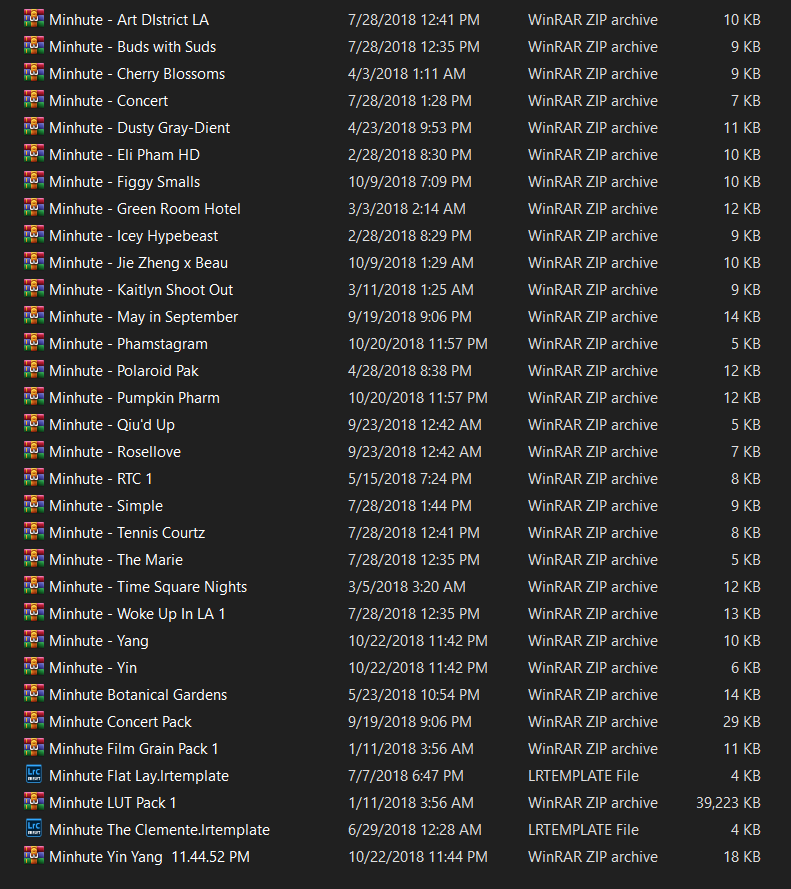This screenshot has height=889, width=791.
Task: Click the Lrc icon for Minhute The Clemente.lrtemplate
Action: click(34, 828)
